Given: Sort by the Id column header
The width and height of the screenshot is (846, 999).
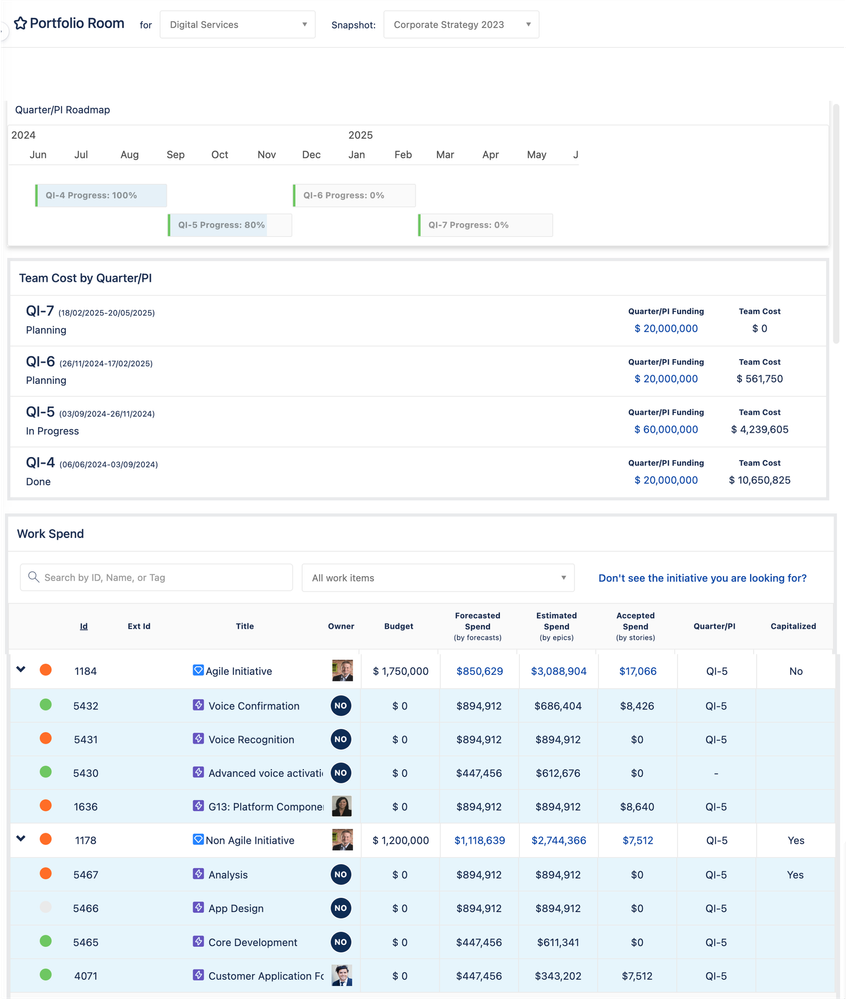Looking at the screenshot, I should [x=84, y=627].
